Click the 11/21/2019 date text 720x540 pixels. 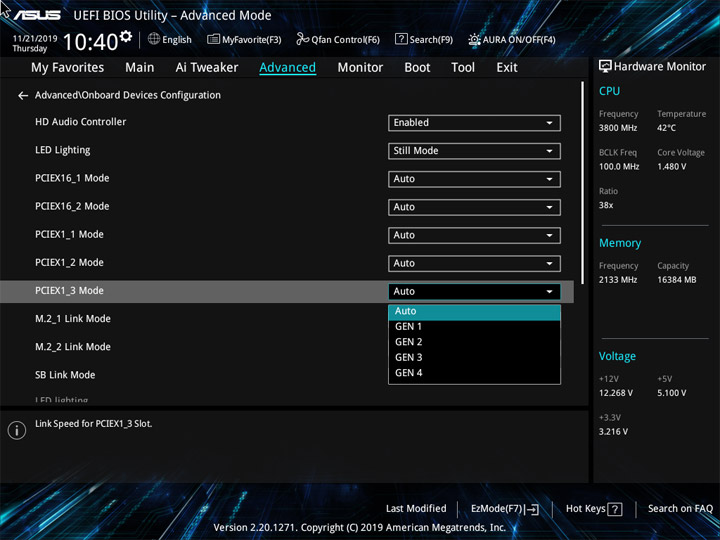pyautogui.click(x=35, y=39)
